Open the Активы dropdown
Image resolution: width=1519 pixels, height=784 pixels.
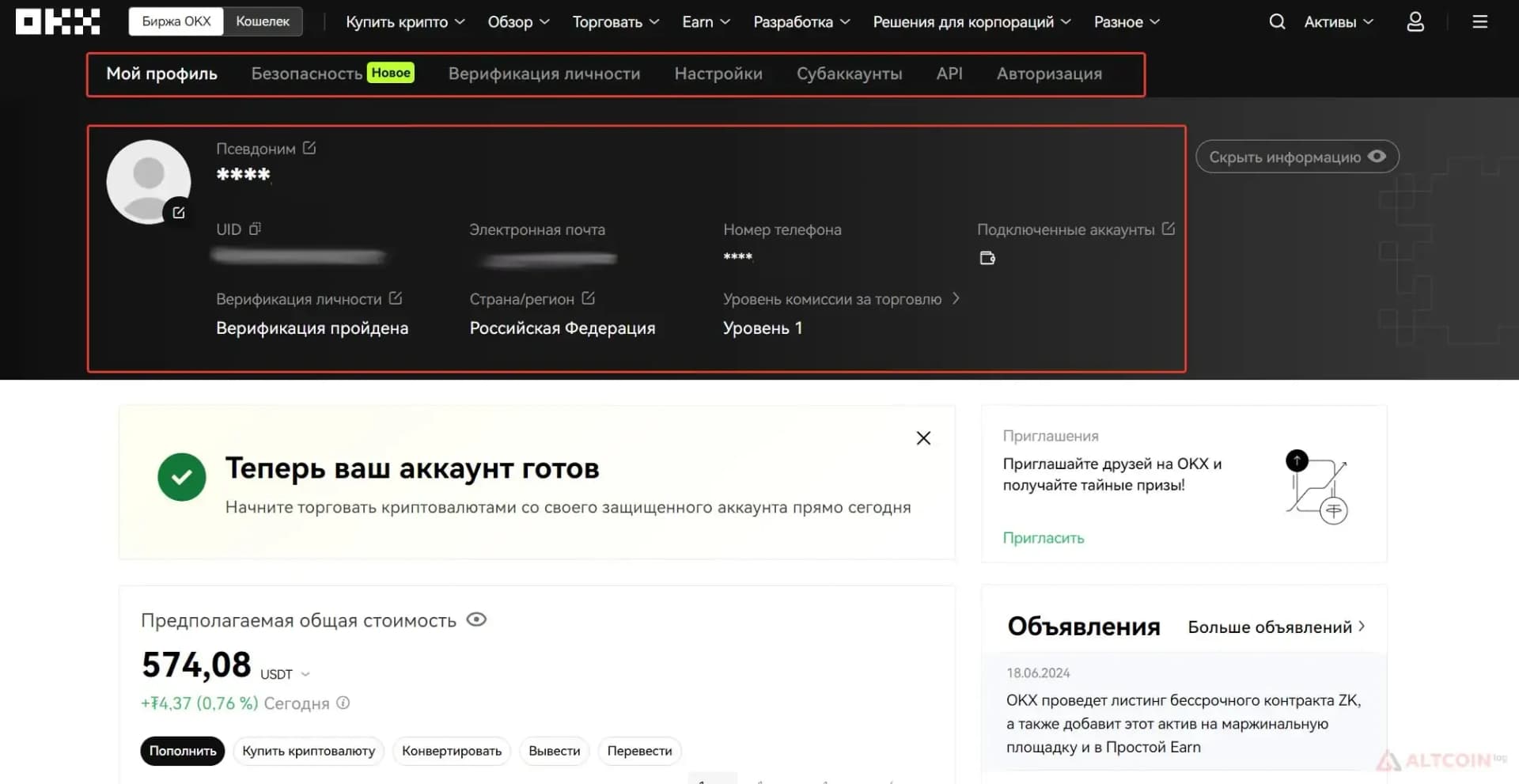[x=1339, y=22]
